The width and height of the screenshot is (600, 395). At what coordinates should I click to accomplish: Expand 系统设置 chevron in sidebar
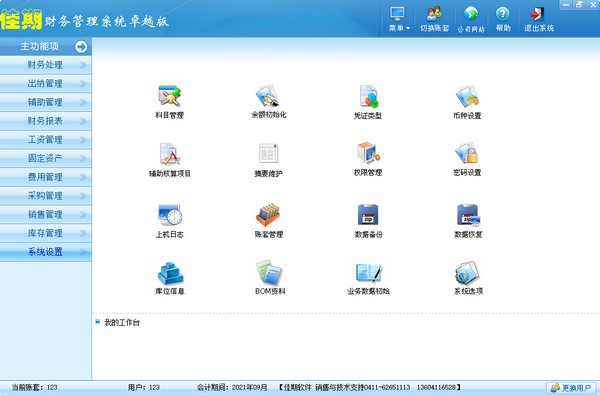(83, 252)
